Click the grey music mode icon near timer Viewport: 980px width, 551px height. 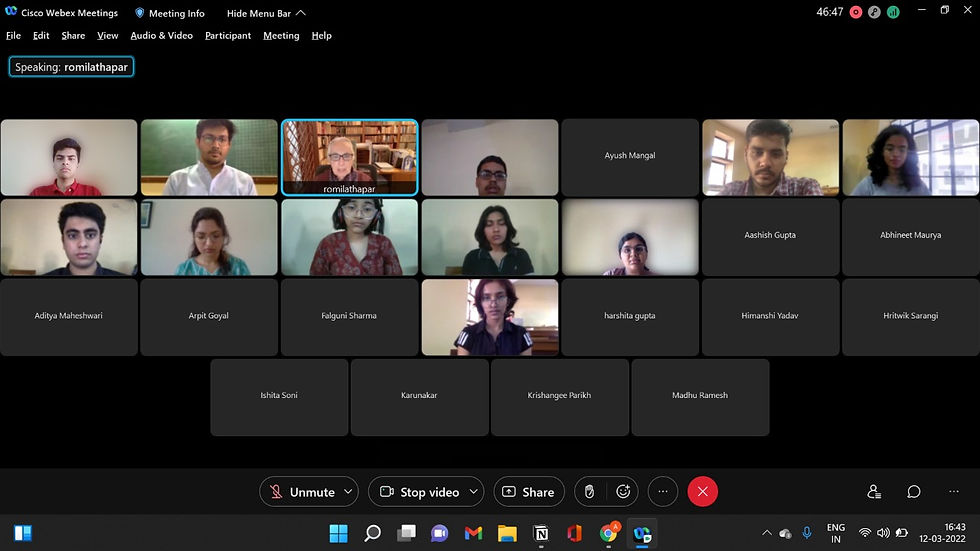click(x=874, y=12)
